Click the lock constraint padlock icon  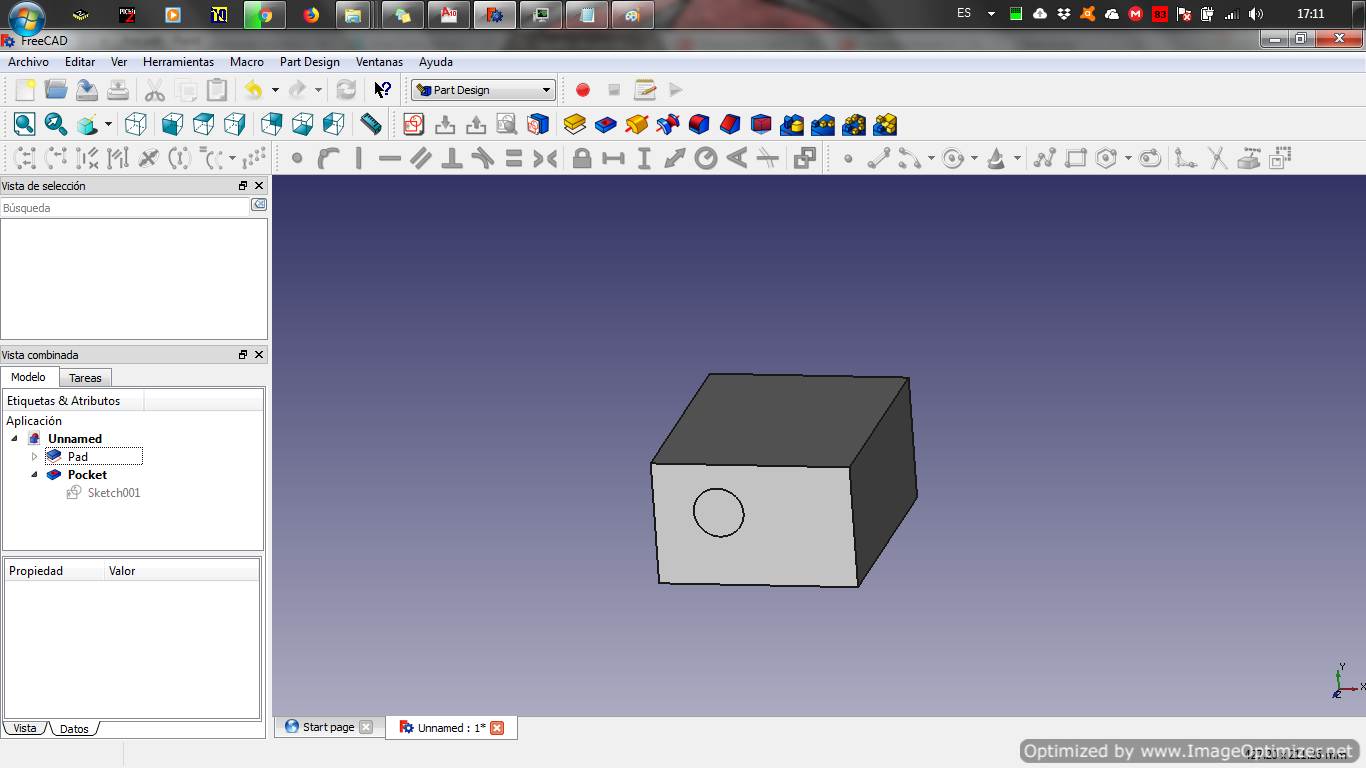tap(582, 158)
